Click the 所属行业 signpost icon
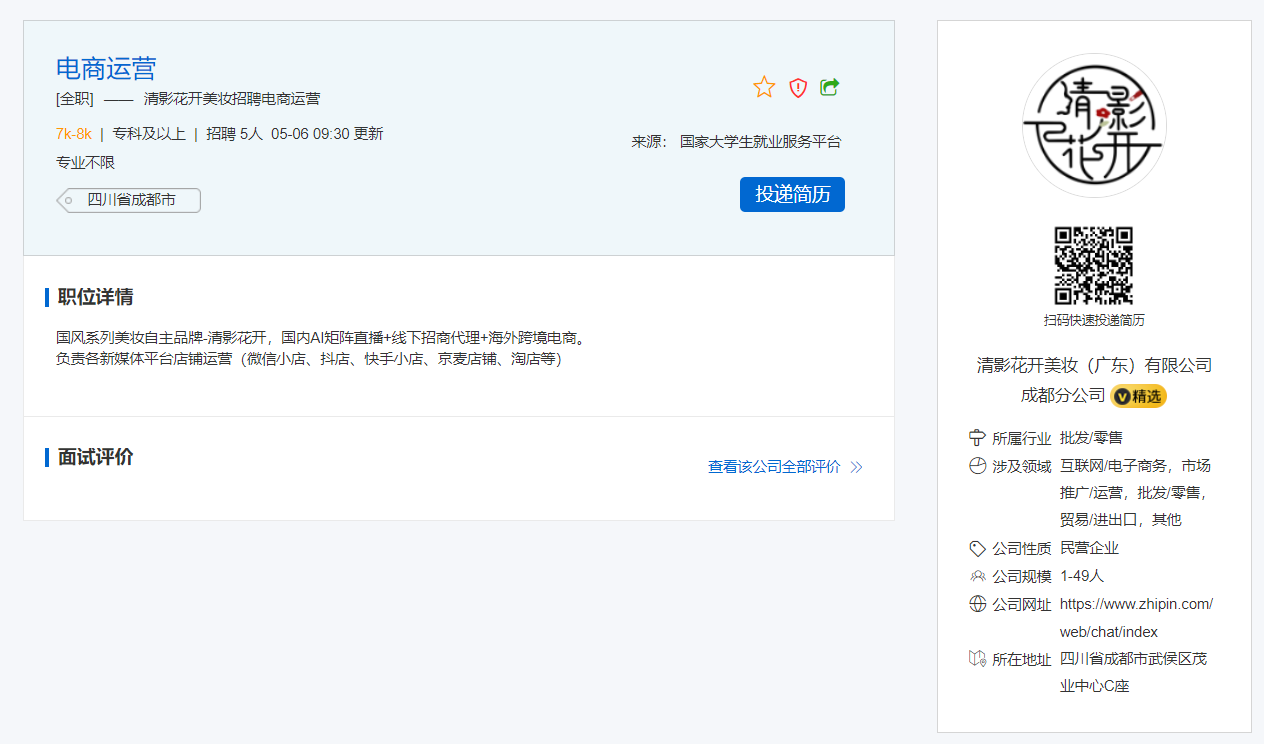Viewport: 1264px width, 744px height. [978, 438]
